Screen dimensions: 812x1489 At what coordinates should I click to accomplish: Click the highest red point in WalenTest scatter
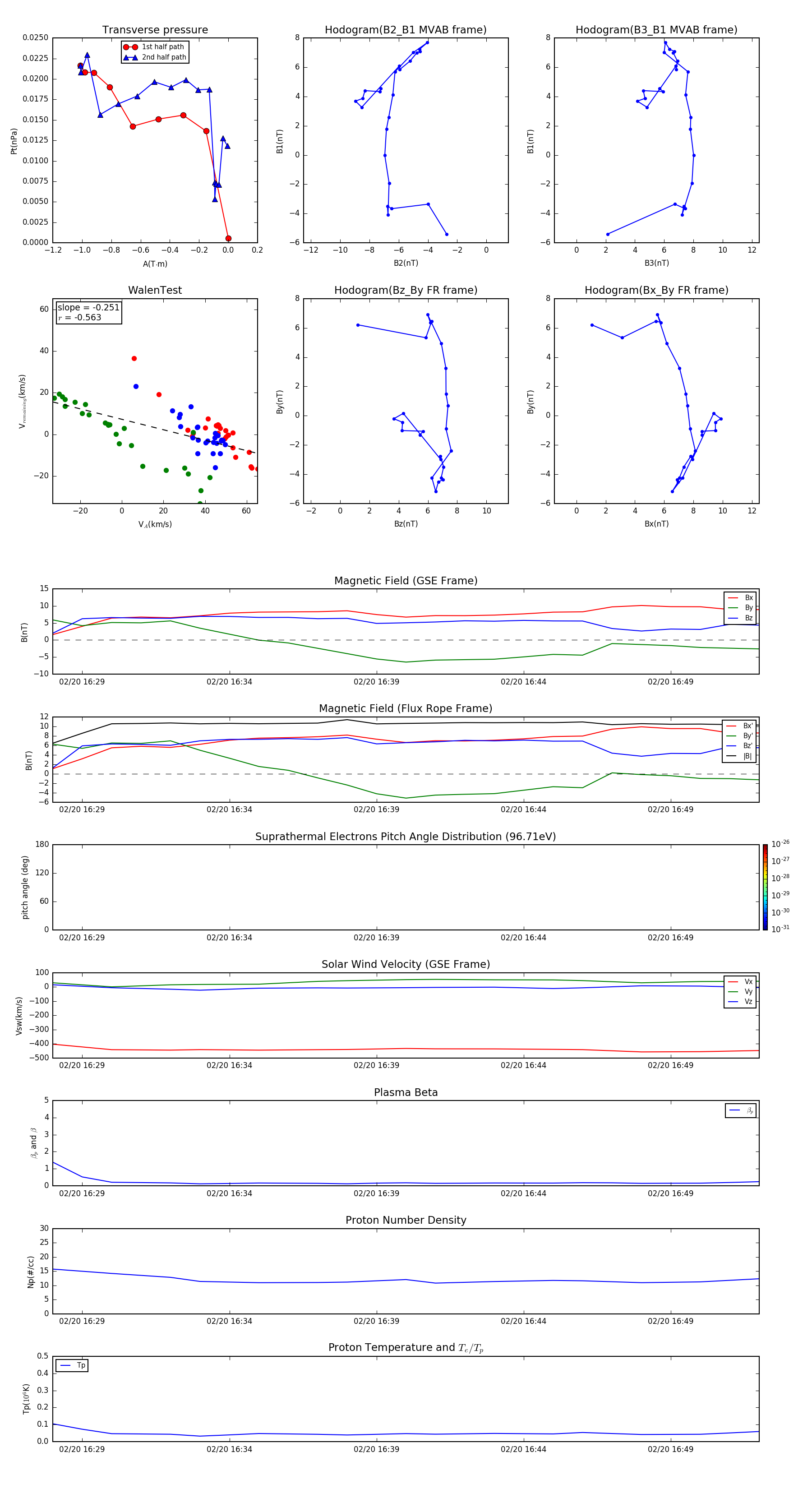pos(134,358)
